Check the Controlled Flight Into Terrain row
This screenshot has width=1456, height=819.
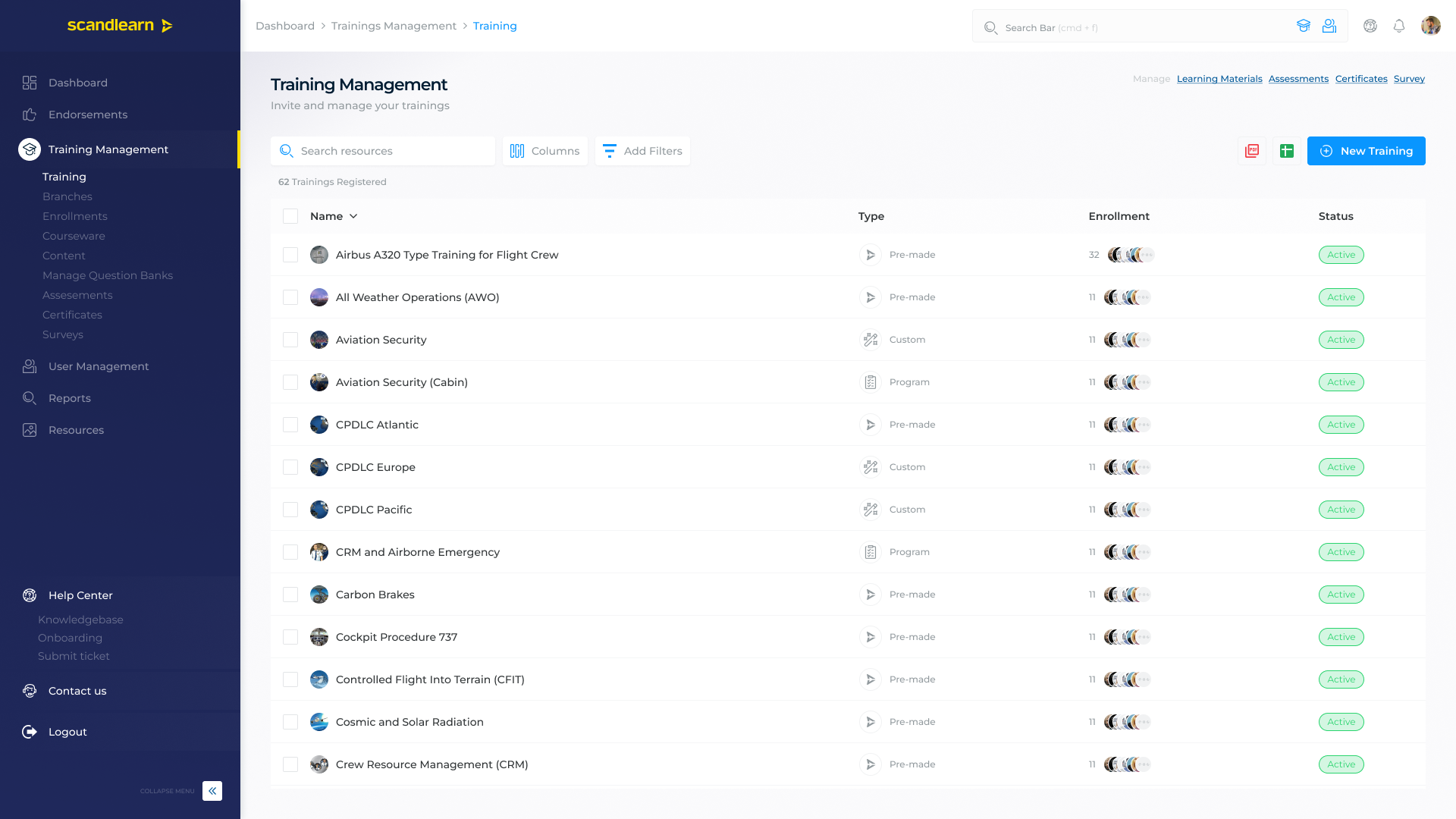290,679
